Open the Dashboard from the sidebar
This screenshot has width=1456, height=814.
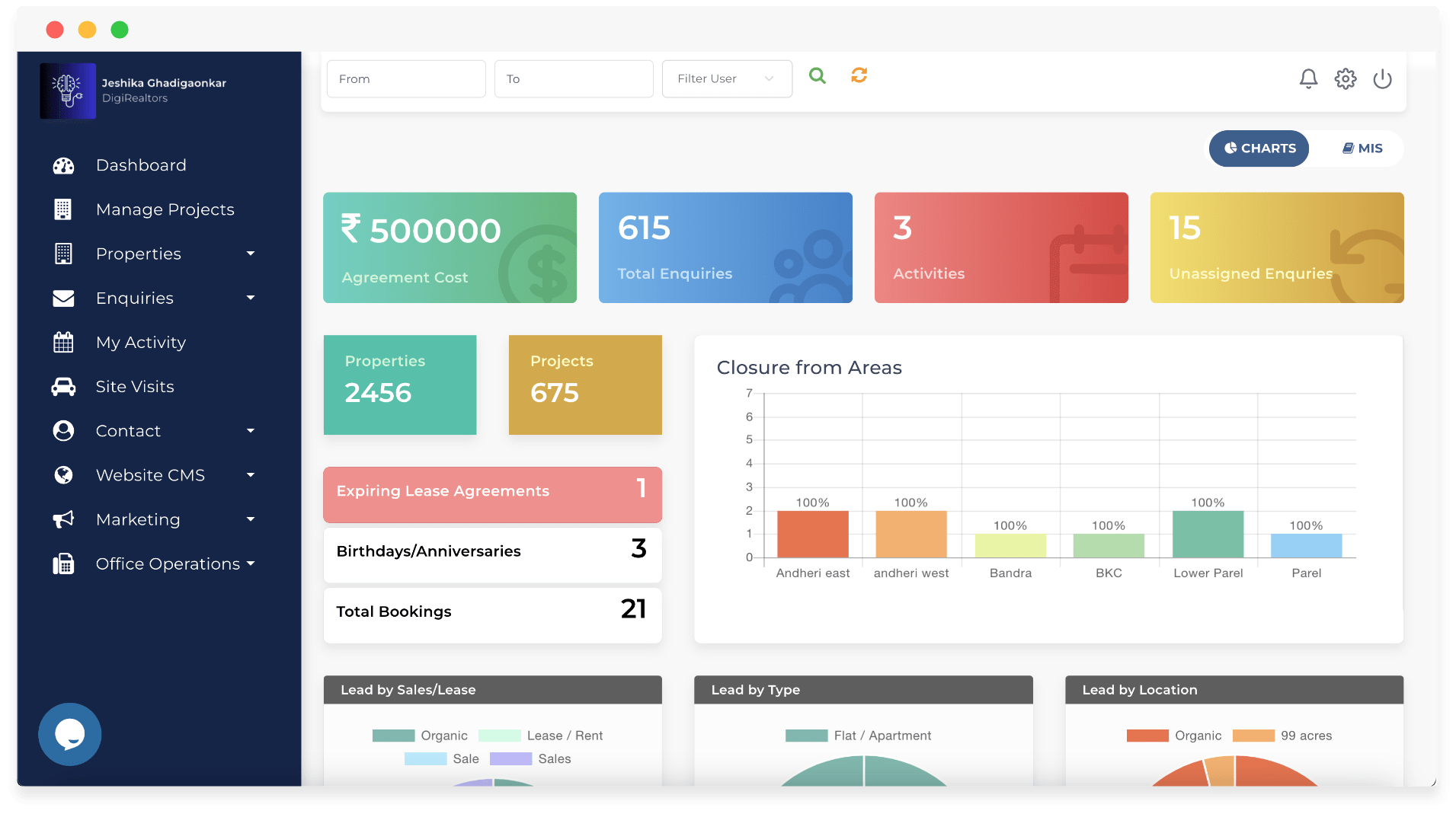tap(141, 164)
